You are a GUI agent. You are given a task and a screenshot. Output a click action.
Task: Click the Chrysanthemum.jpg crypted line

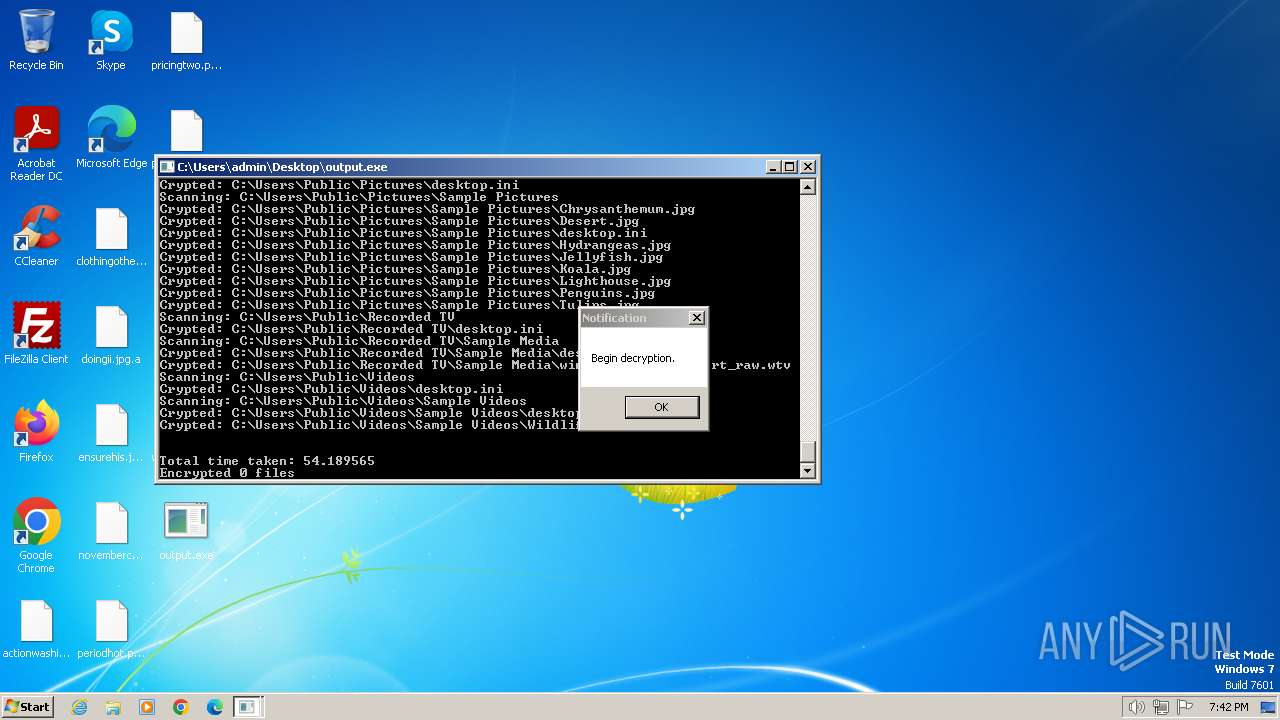tap(427, 209)
